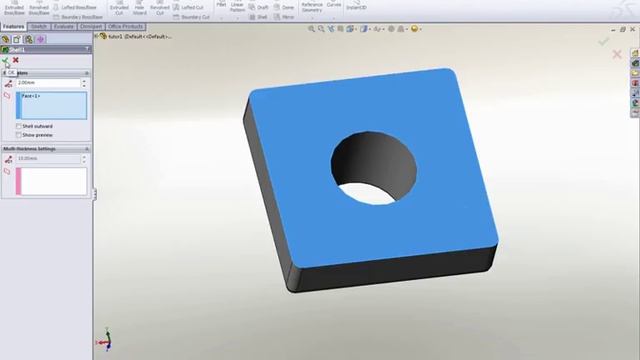640x360 pixels.
Task: Open the PropertyManager tab icon
Action: 17,40
